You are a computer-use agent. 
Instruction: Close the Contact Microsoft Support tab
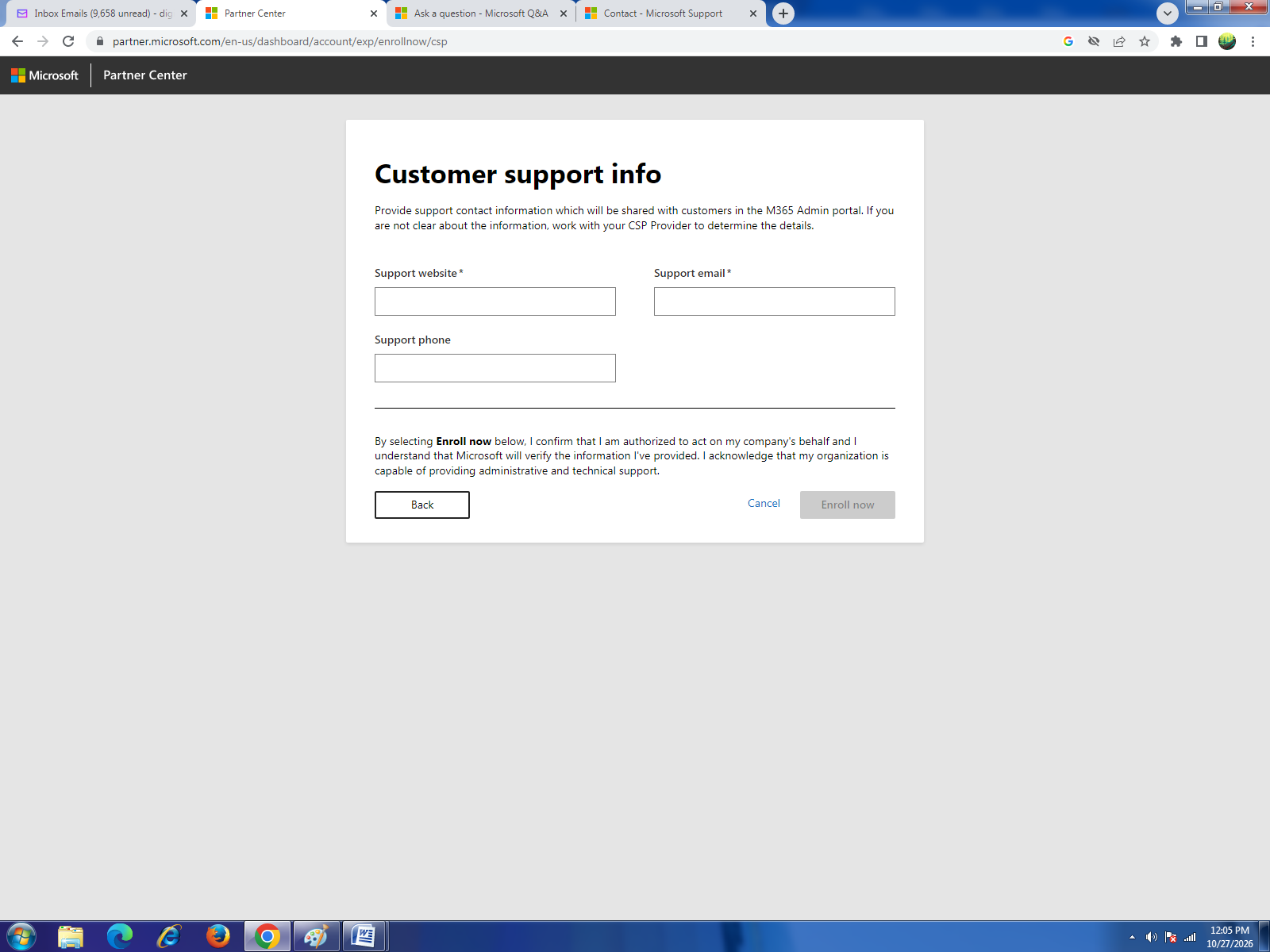[753, 13]
